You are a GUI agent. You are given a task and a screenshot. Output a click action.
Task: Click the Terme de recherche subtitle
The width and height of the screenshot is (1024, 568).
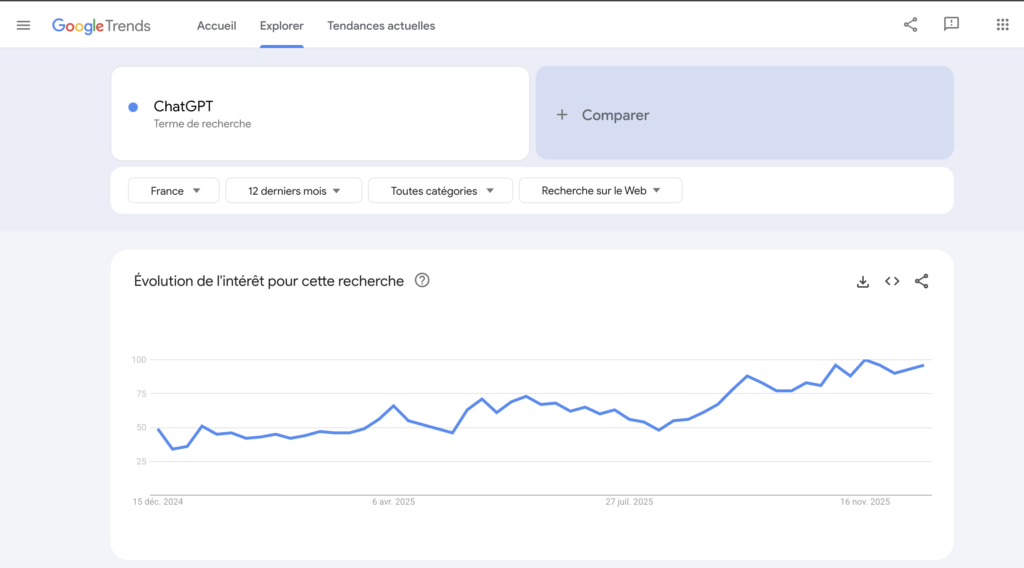tap(202, 124)
